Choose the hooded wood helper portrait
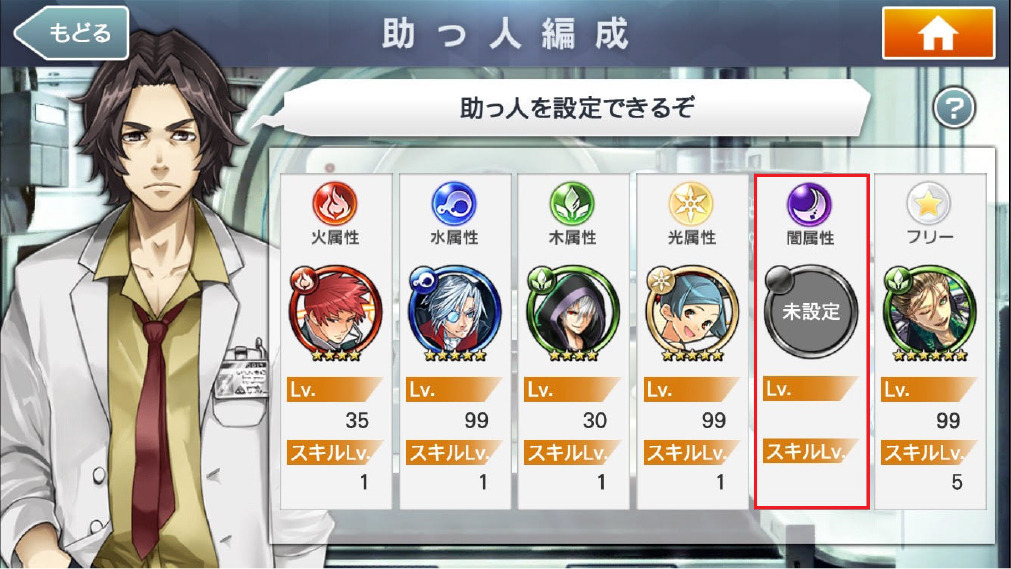The height and width of the screenshot is (569, 1011). [573, 313]
